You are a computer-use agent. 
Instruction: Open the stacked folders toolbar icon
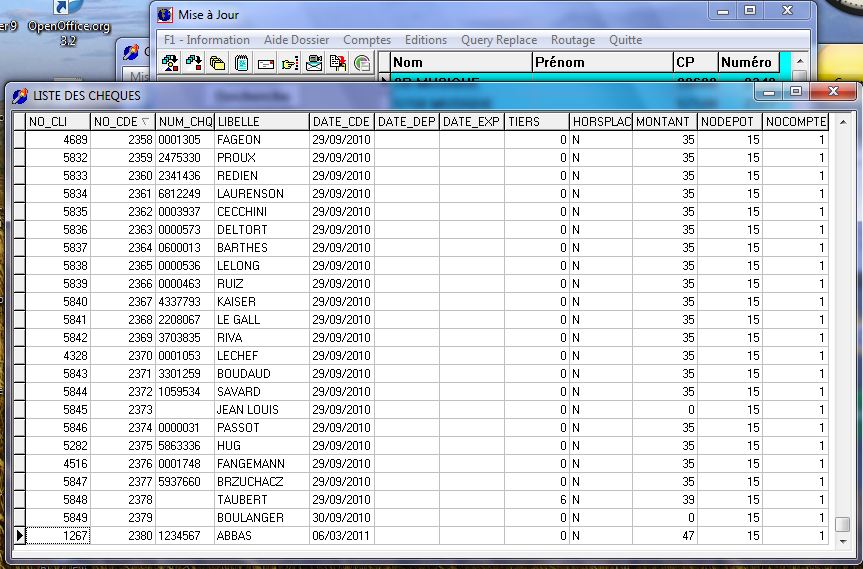click(x=218, y=63)
